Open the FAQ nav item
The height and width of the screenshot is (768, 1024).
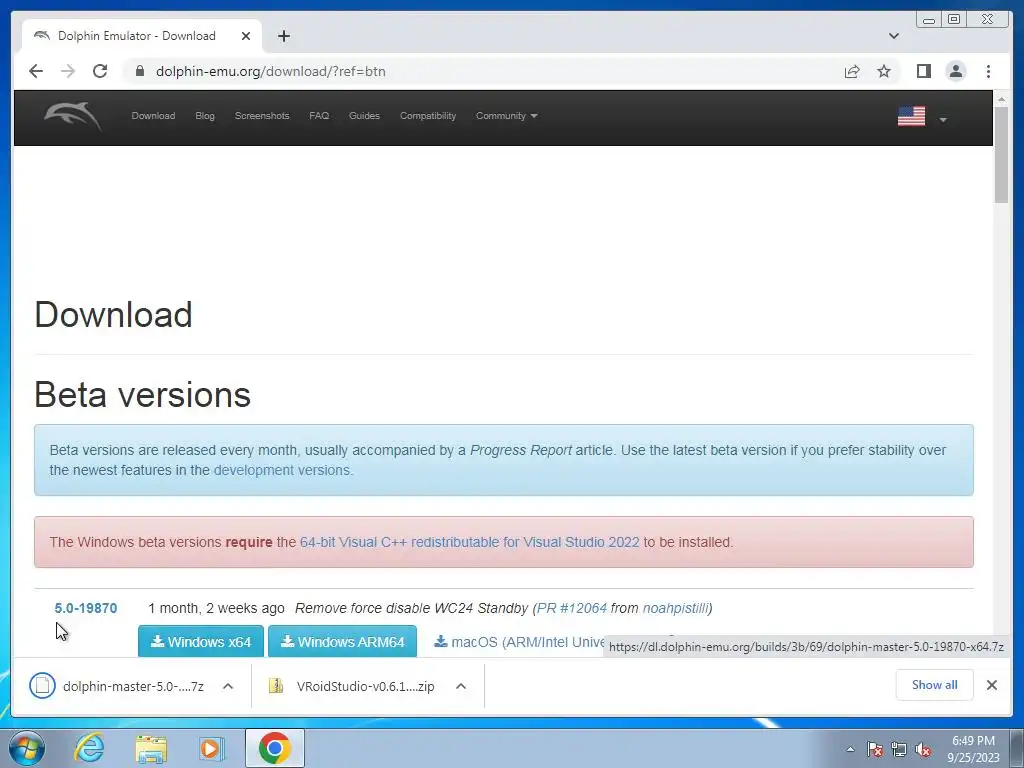coord(319,116)
